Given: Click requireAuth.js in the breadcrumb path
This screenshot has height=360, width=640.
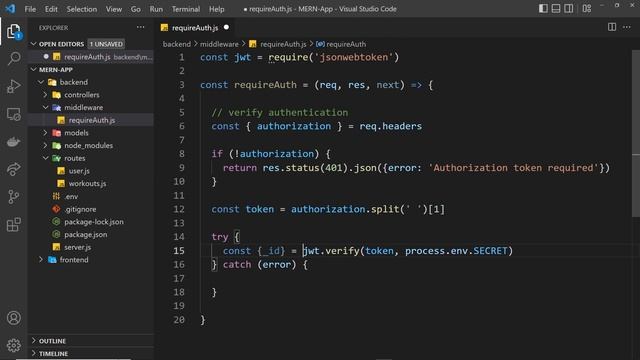Looking at the screenshot, I should coord(283,44).
